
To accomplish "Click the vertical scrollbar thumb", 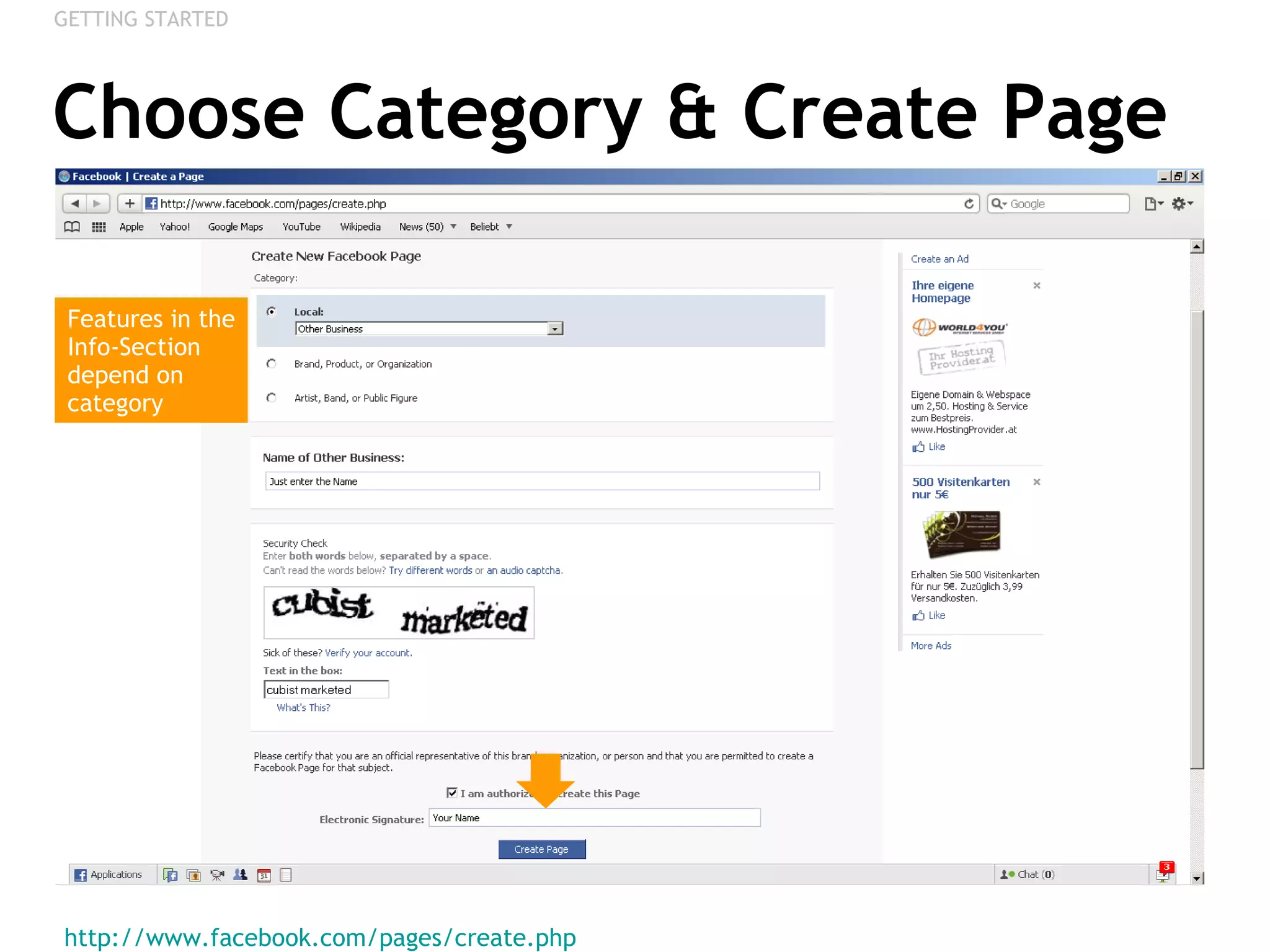I will [1197, 539].
